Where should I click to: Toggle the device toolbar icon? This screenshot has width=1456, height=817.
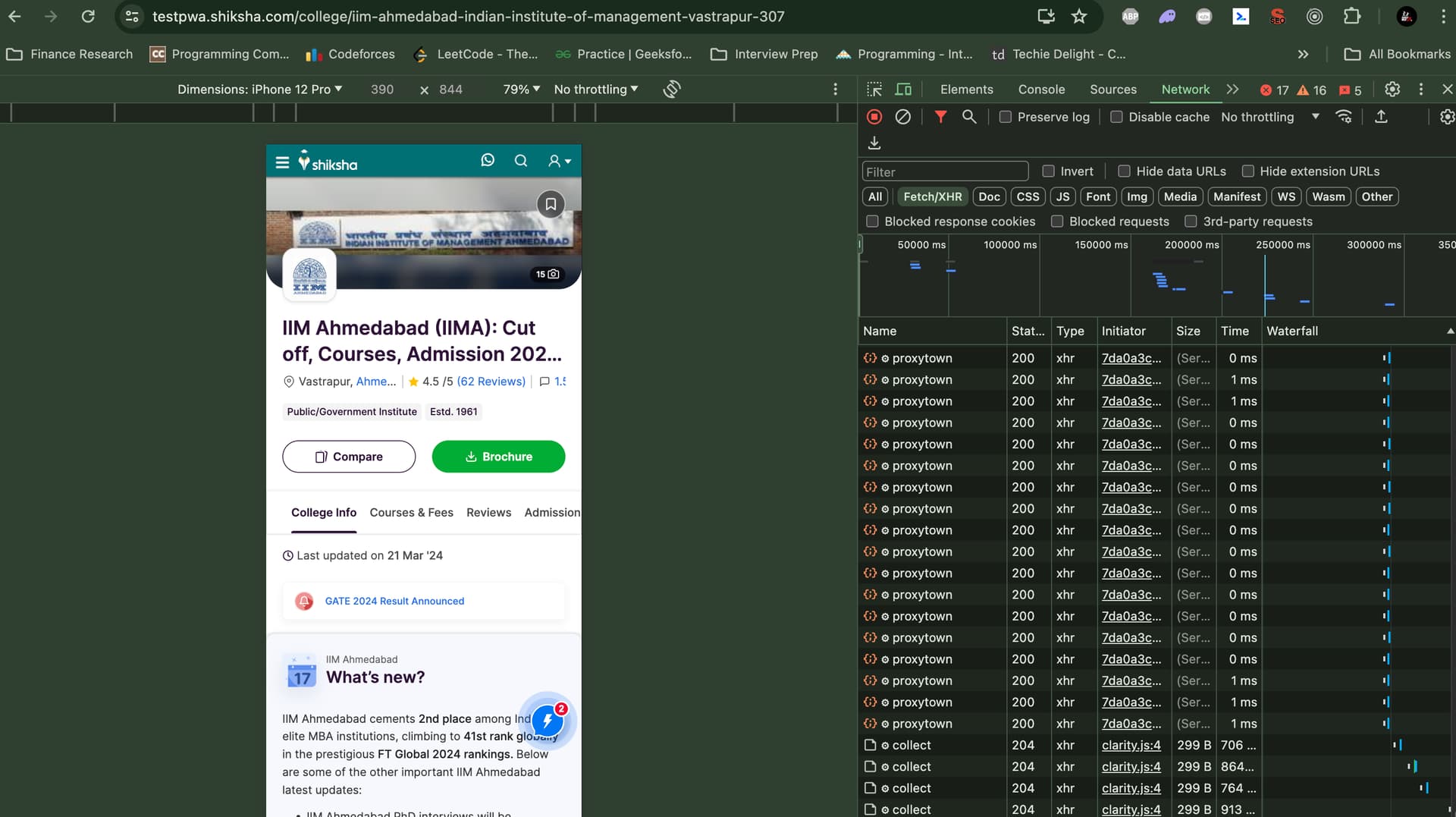pos(903,90)
